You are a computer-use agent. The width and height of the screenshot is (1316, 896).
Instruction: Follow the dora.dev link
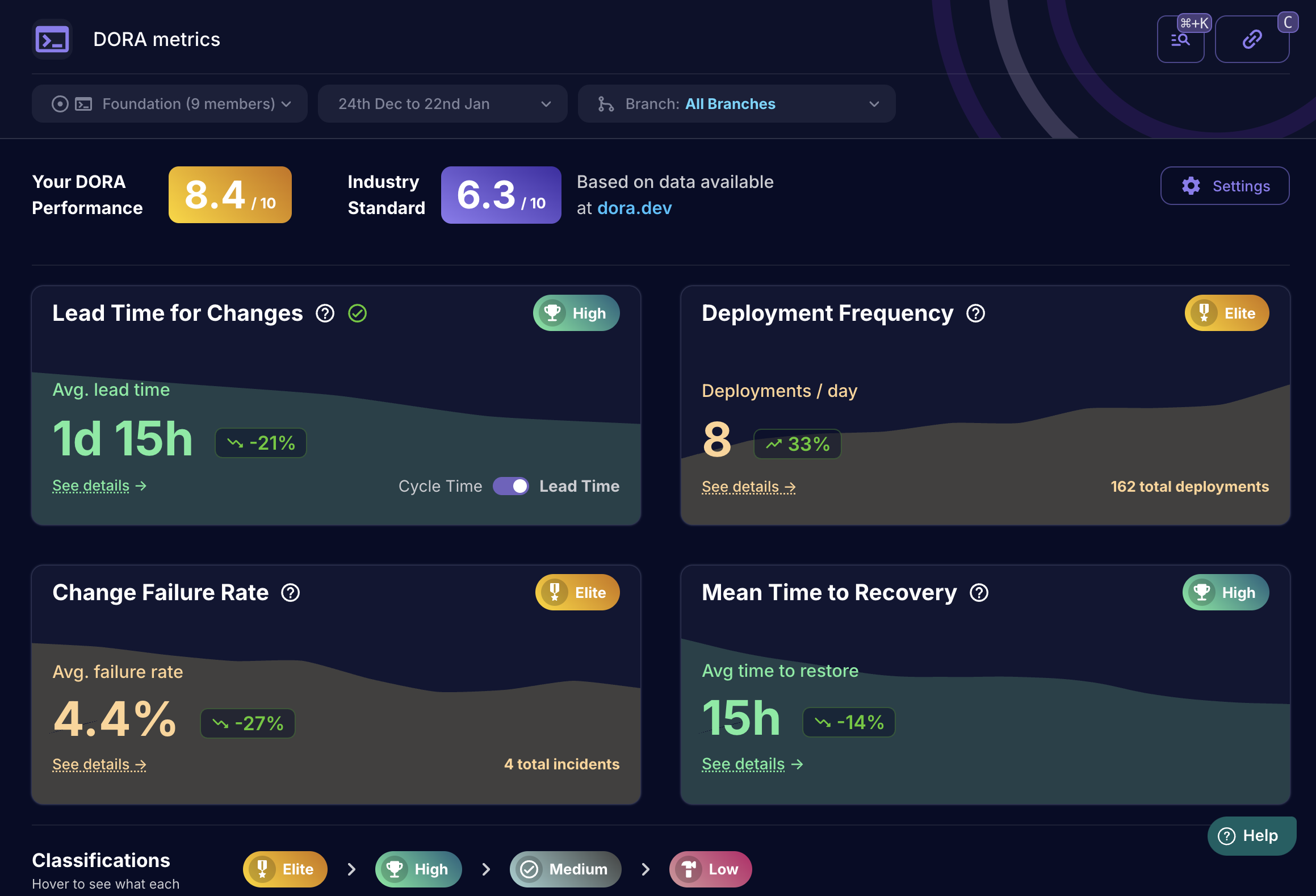click(634, 208)
